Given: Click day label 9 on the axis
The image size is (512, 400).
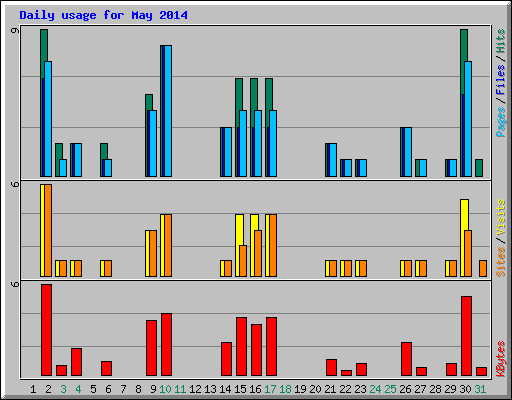Looking at the screenshot, I should pyautogui.click(x=153, y=389).
